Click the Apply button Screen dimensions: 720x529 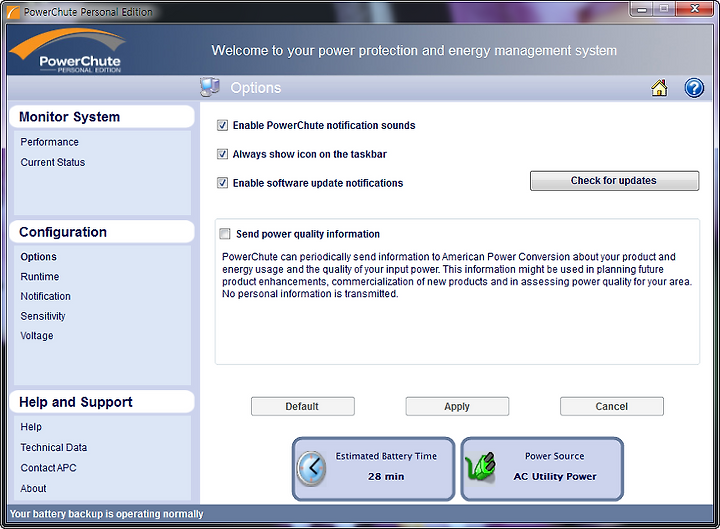point(457,406)
